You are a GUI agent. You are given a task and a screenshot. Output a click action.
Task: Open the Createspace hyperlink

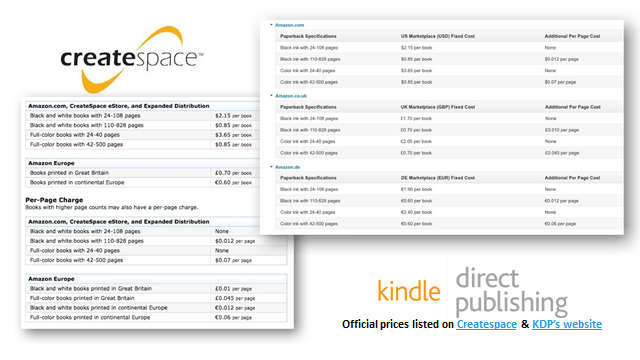click(x=487, y=324)
